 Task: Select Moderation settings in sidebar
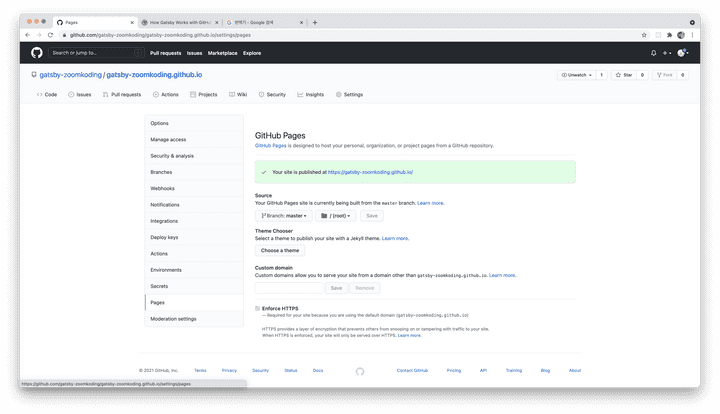point(194,319)
